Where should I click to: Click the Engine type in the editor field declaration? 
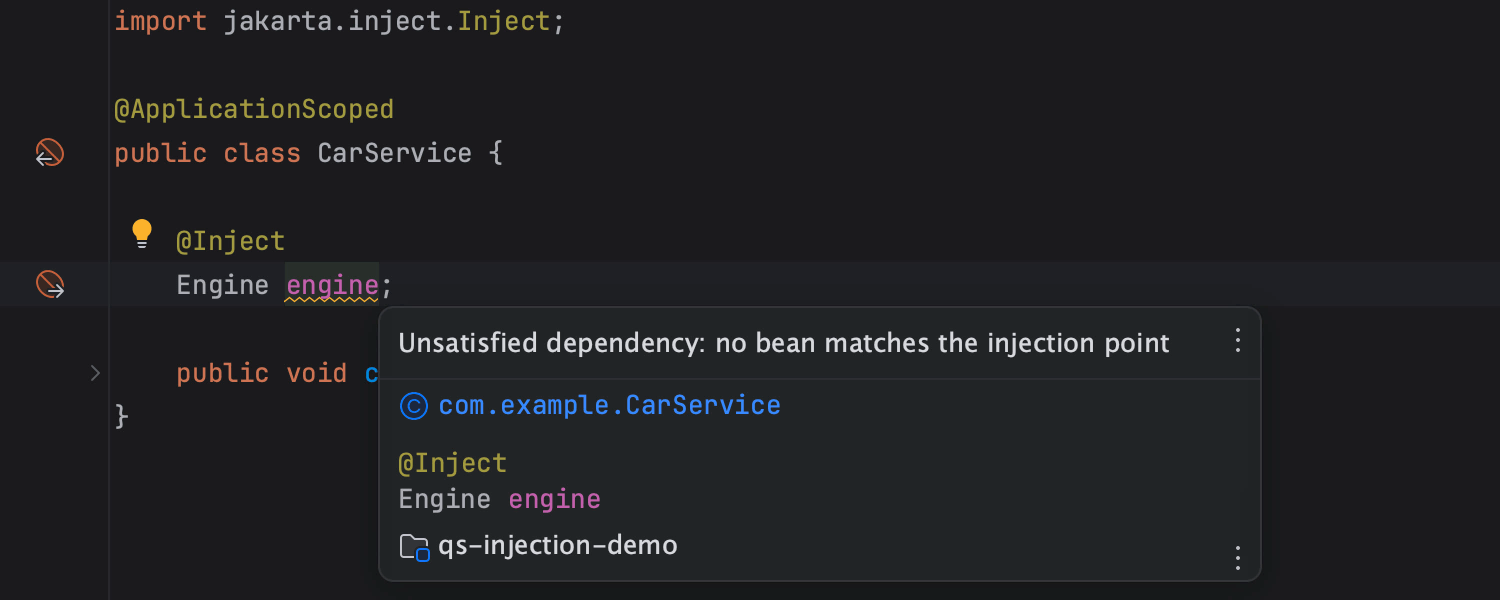point(222,285)
